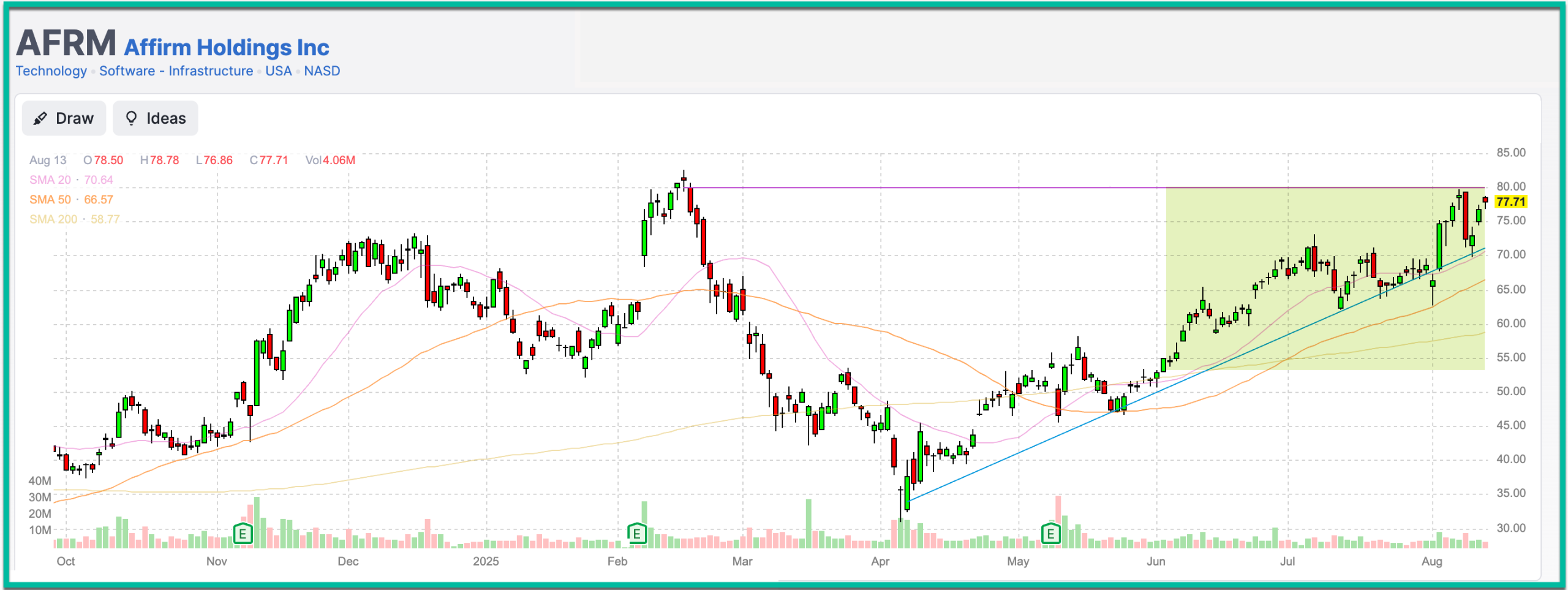Open the Affirm Holdings Inc company link

tap(227, 47)
